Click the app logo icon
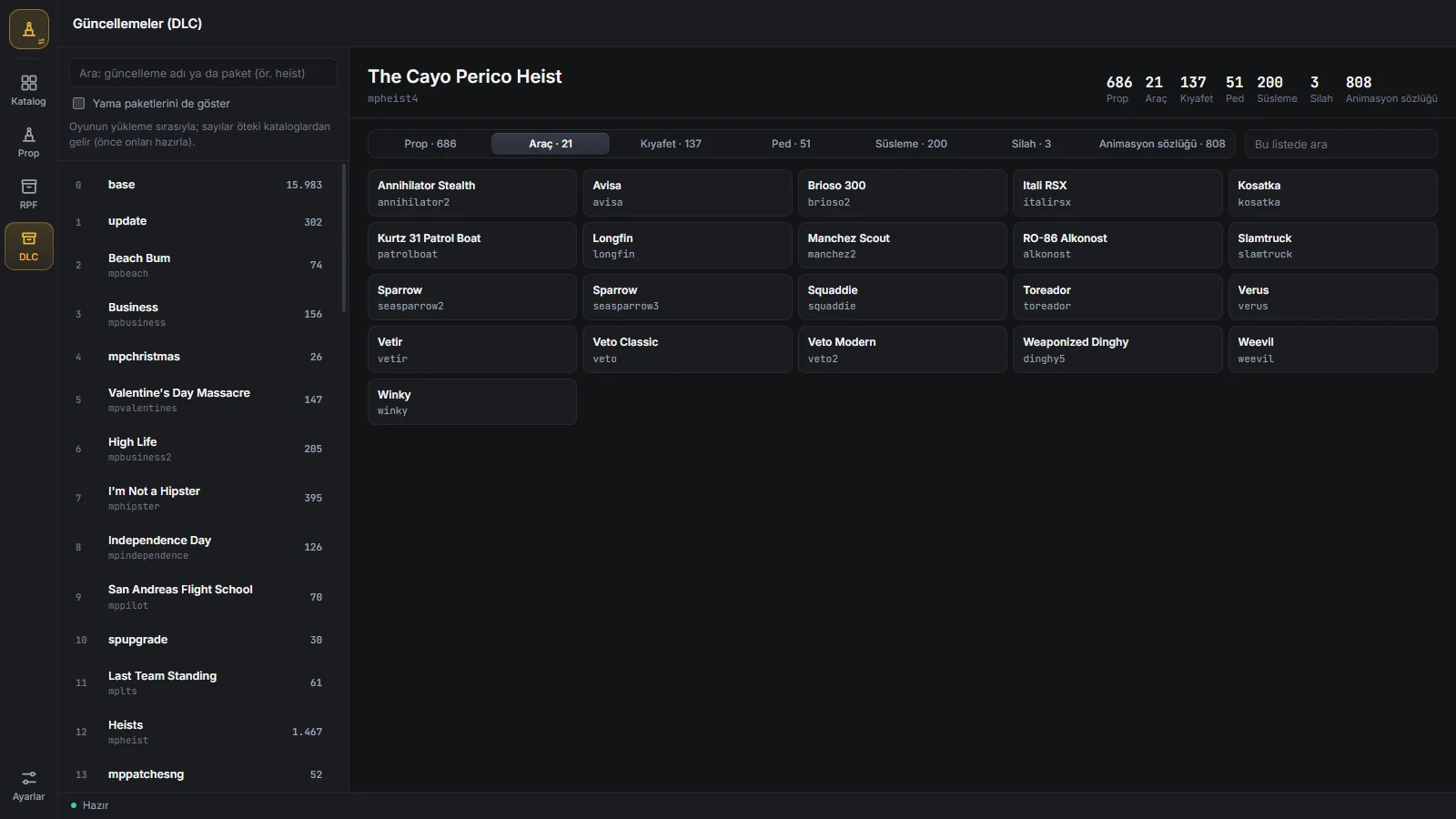This screenshot has width=1456, height=819. 28,29
